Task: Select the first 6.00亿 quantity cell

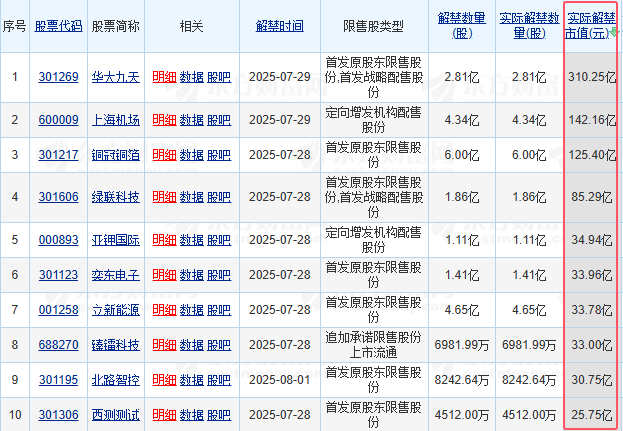Action: tap(462, 155)
